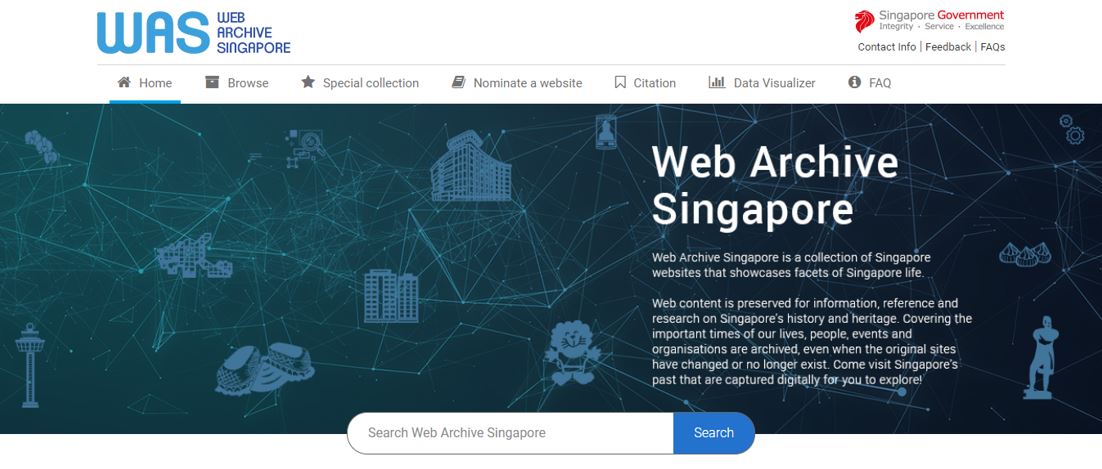Click the WAS Web Archive Singapore logo
Viewport: 1102px width, 469px height.
(193, 32)
